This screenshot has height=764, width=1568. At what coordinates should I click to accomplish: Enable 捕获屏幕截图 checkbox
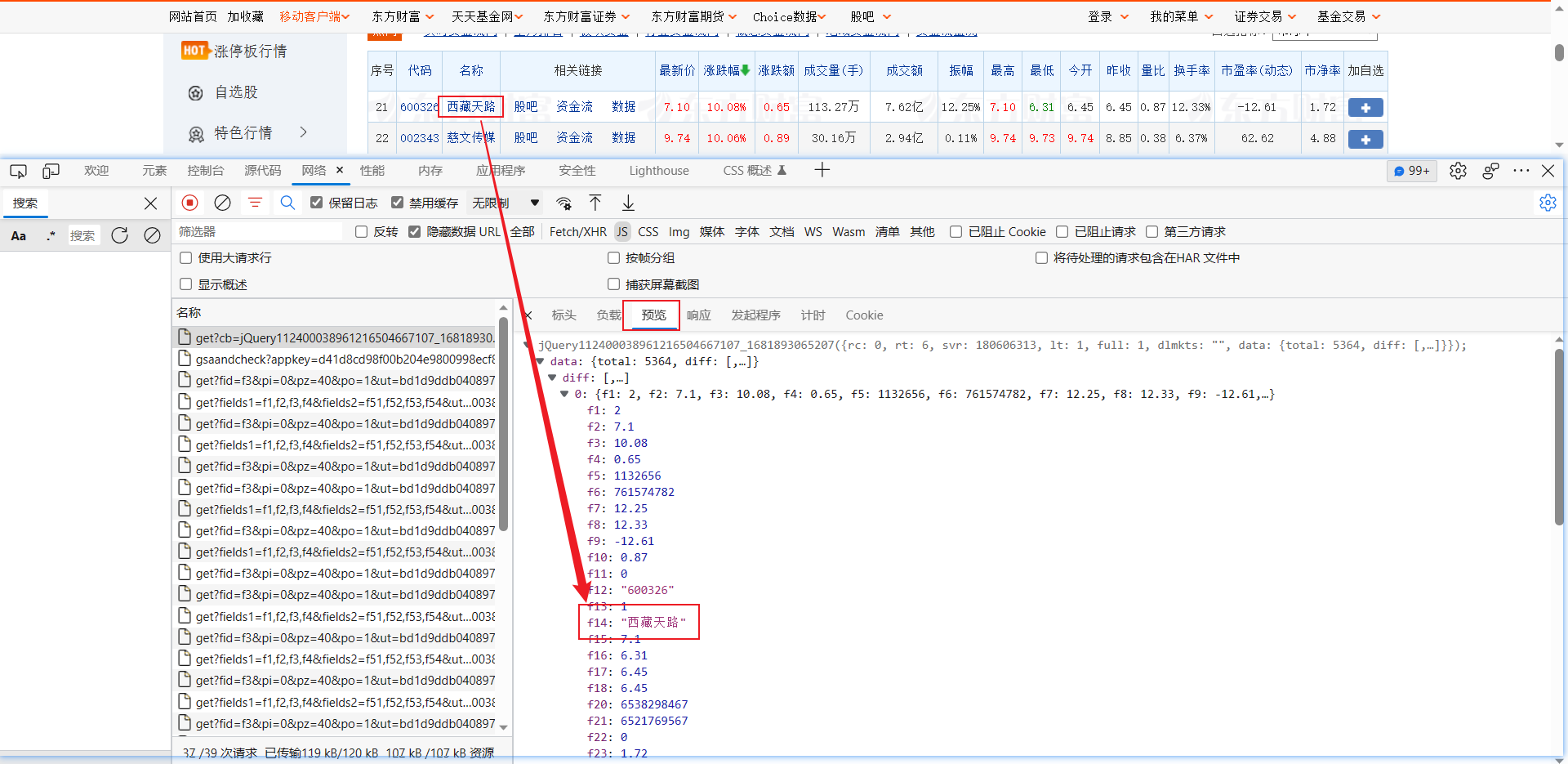(x=614, y=284)
